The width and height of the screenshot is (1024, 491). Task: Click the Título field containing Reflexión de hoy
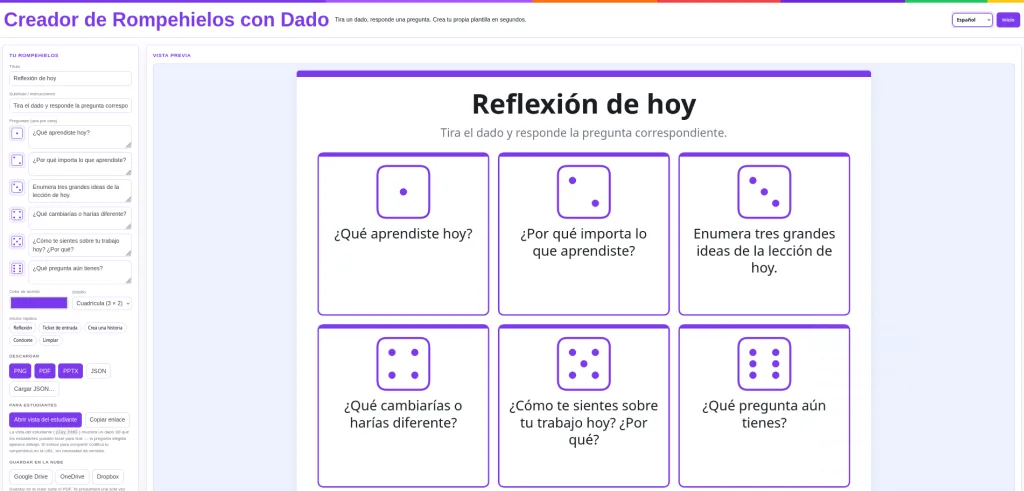(x=71, y=78)
